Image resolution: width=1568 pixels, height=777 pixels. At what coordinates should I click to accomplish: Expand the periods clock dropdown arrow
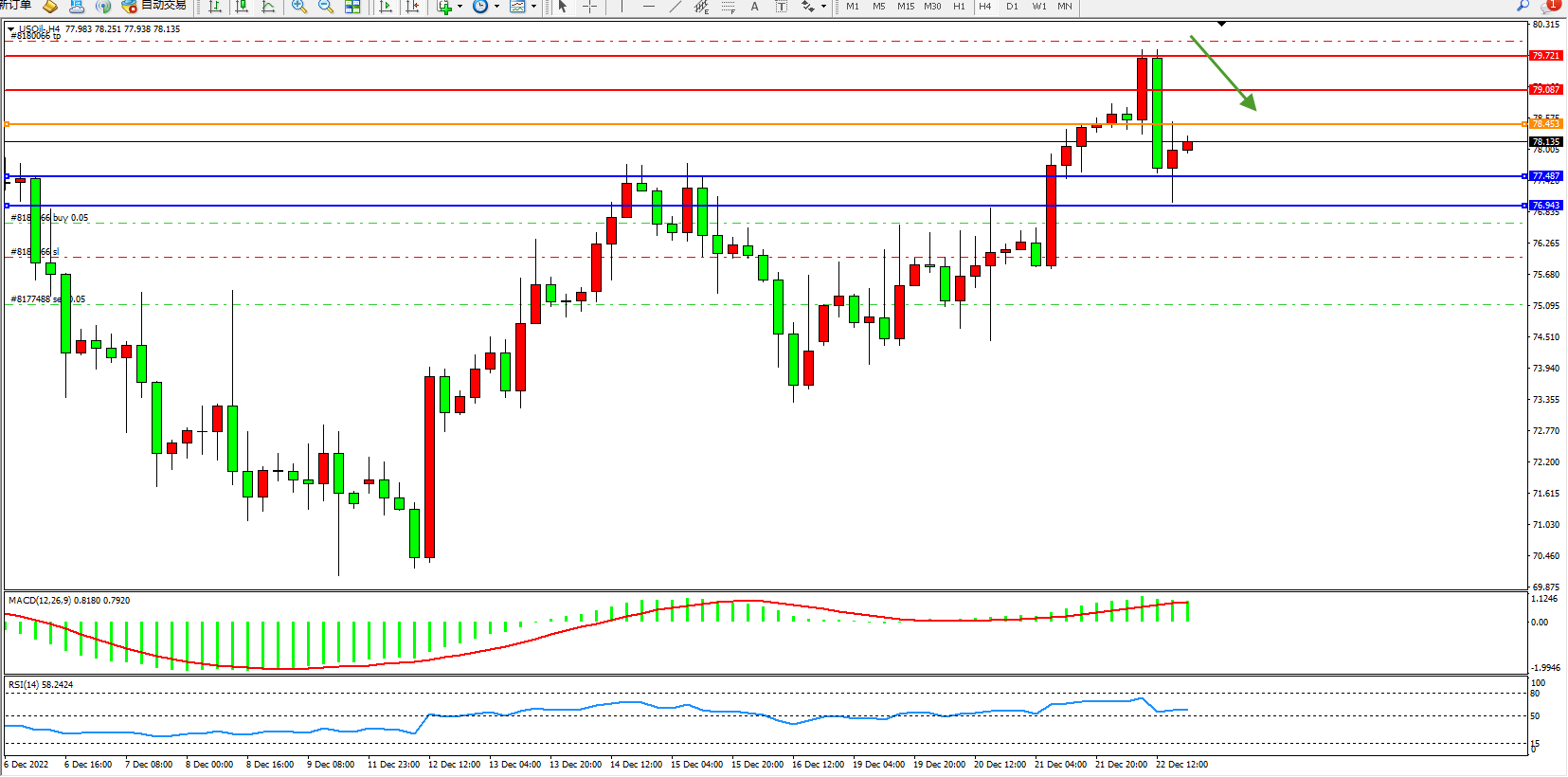[x=496, y=7]
